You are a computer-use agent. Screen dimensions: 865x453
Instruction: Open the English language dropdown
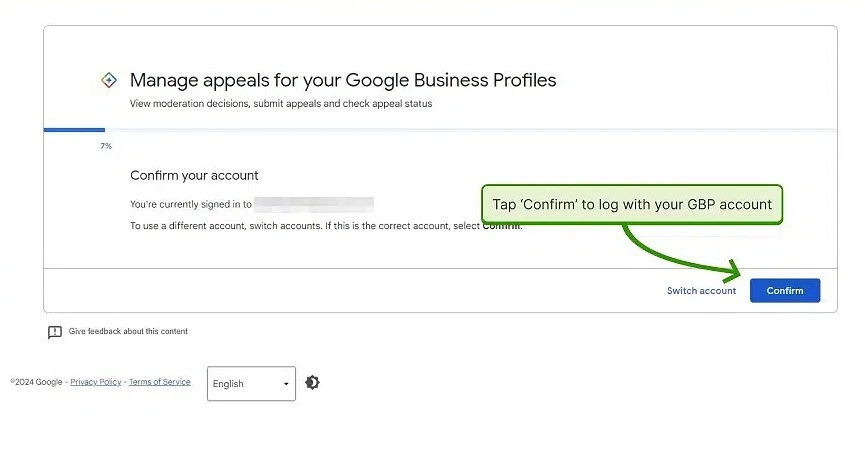point(251,383)
